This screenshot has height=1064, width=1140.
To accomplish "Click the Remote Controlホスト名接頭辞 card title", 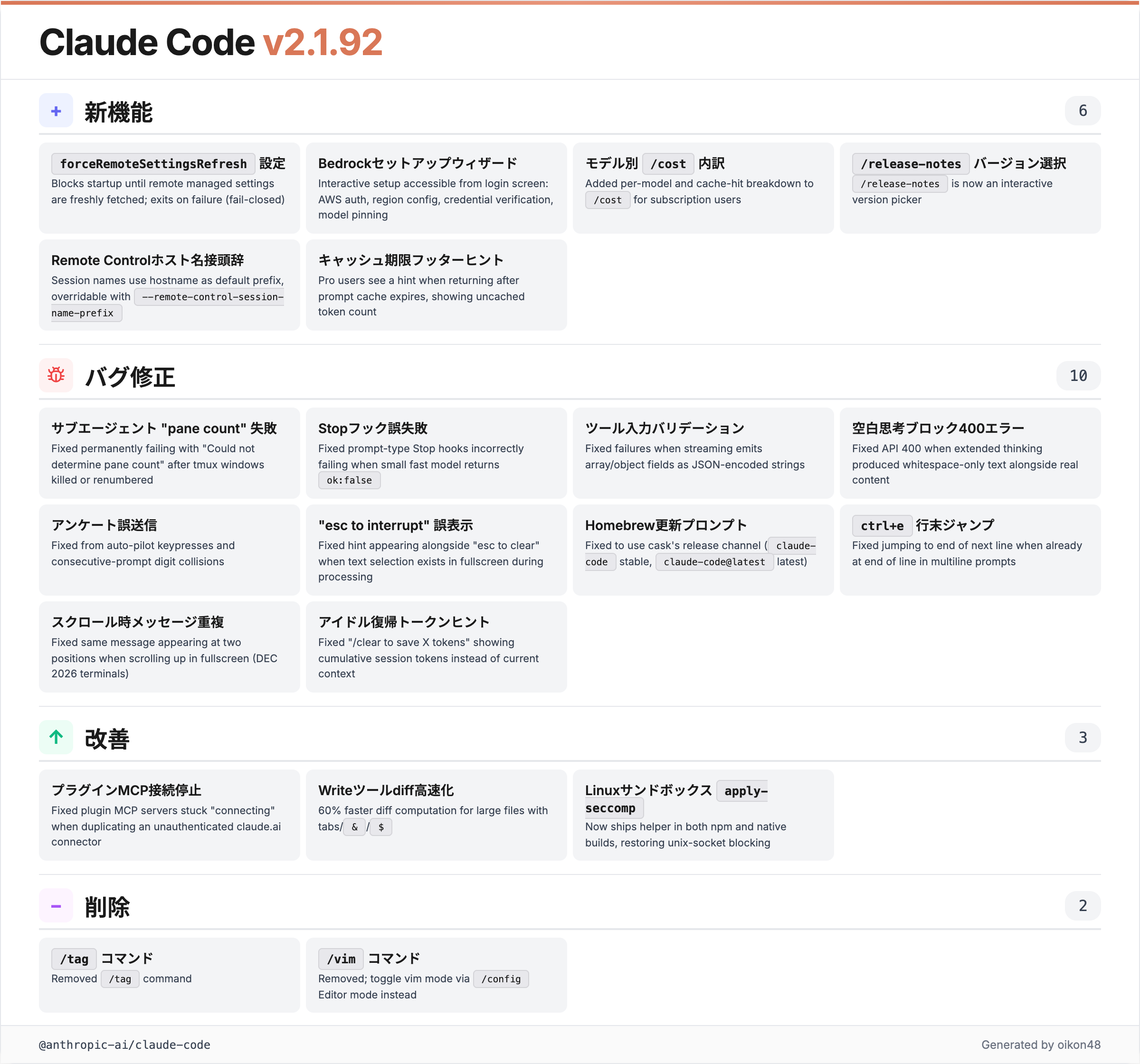I will point(147,260).
